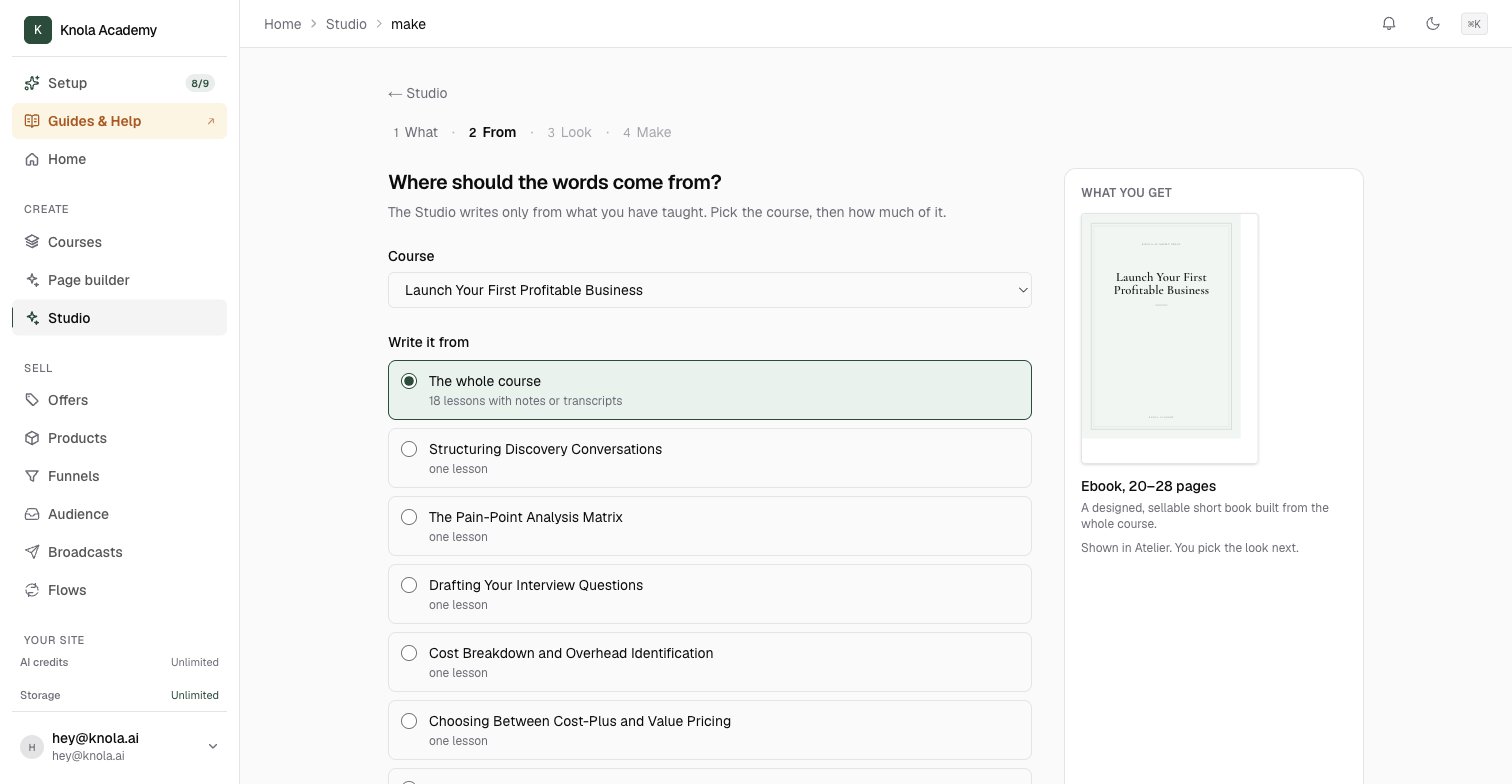Choose 'Choosing Between Cost-Plus and Value Pricing' radio
Image resolution: width=1512 pixels, height=784 pixels.
coord(409,721)
